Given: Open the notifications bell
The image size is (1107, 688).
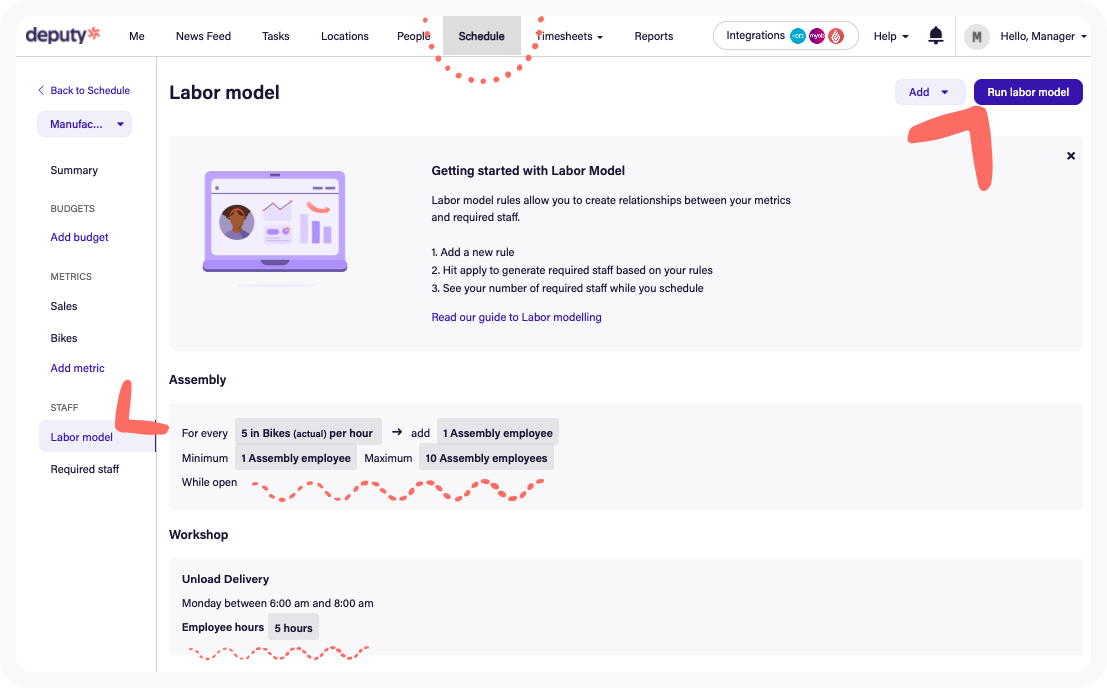Looking at the screenshot, I should pos(936,36).
